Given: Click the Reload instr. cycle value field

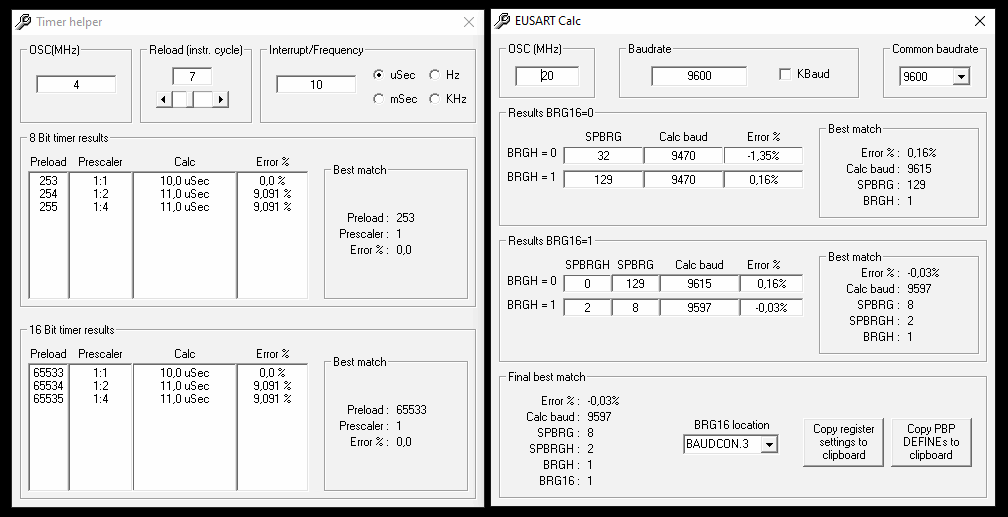Looking at the screenshot, I should (x=192, y=77).
